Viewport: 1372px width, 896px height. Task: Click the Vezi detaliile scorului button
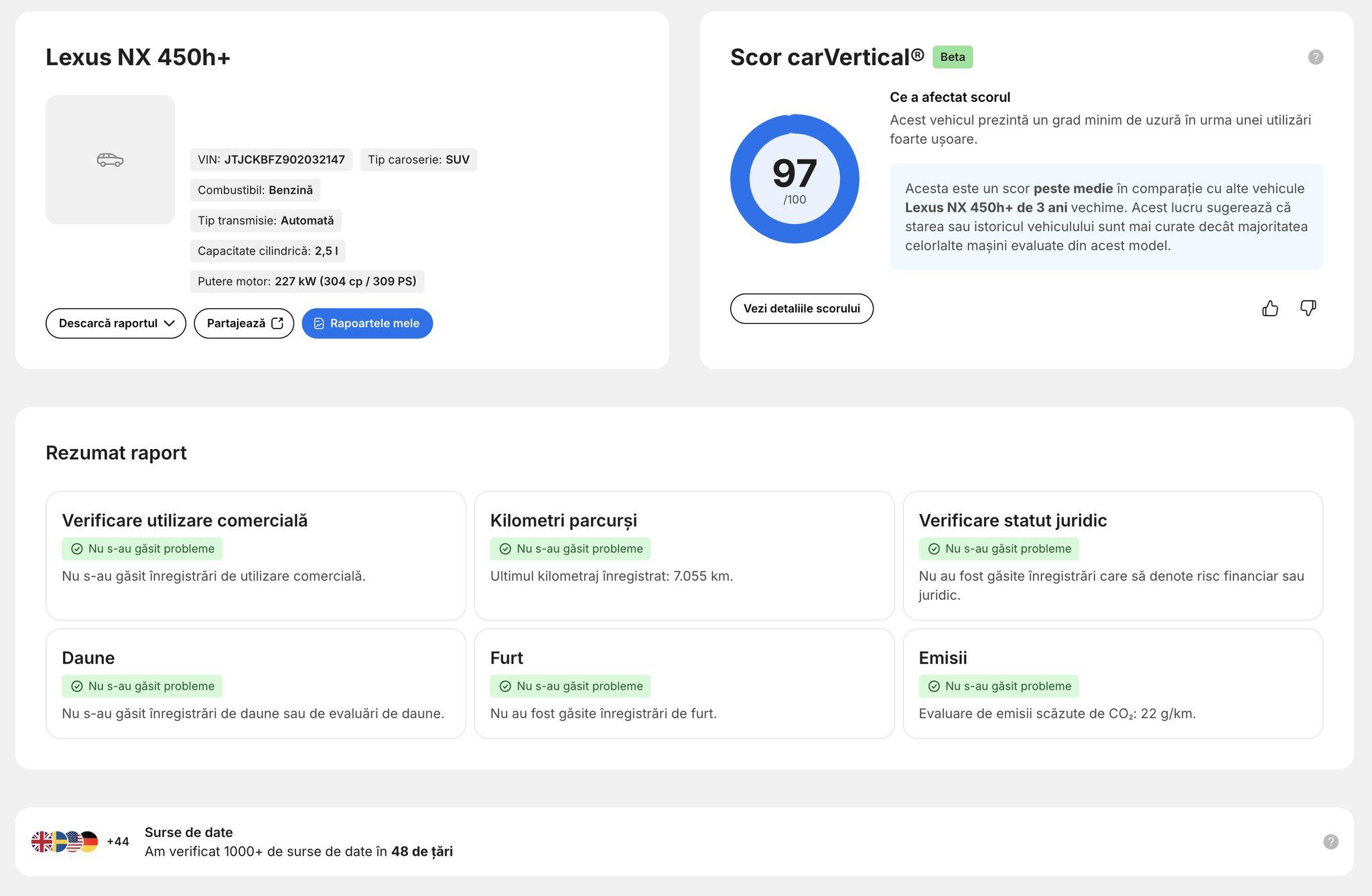point(801,308)
